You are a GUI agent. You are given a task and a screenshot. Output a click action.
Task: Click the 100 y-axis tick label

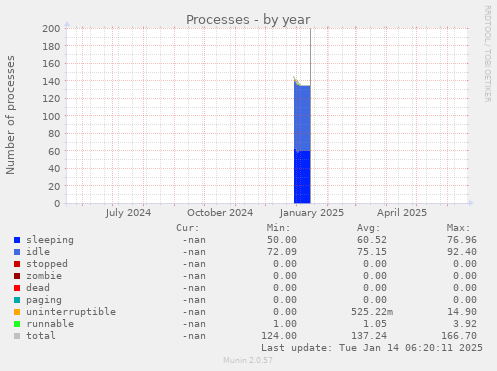[51, 116]
